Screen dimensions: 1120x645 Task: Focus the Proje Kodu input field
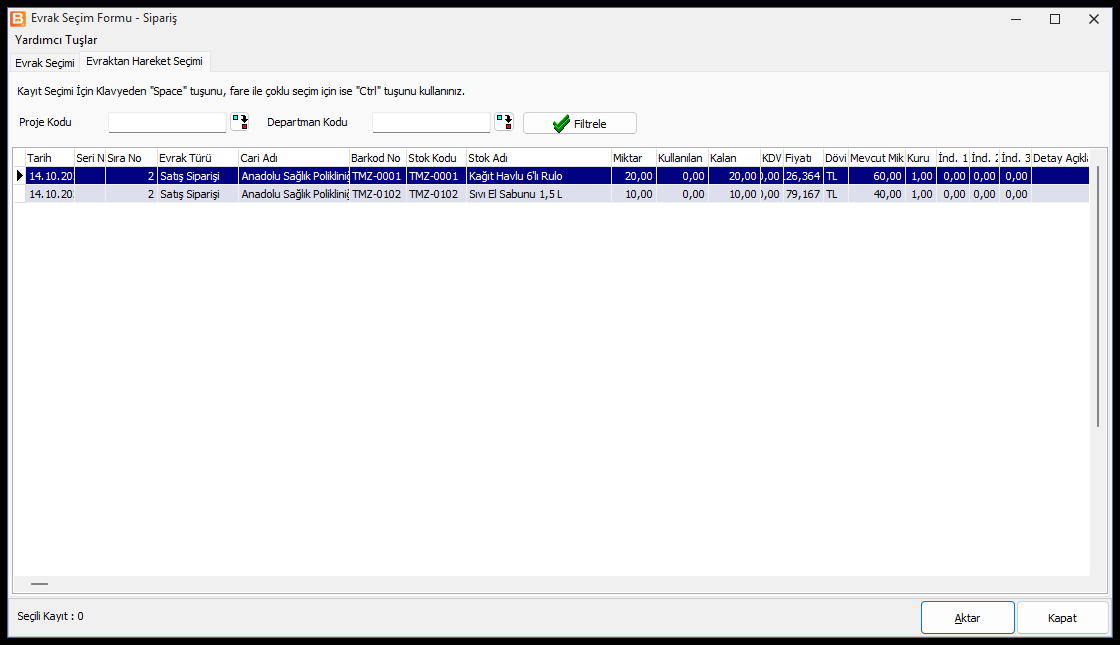pyautogui.click(x=167, y=122)
